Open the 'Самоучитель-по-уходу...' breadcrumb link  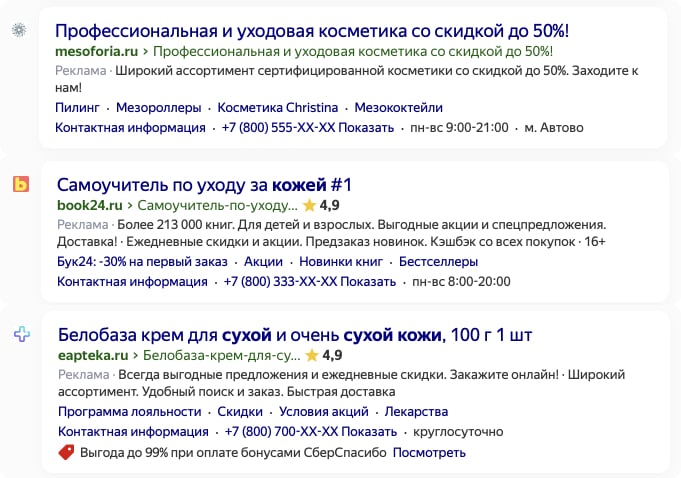tap(218, 205)
